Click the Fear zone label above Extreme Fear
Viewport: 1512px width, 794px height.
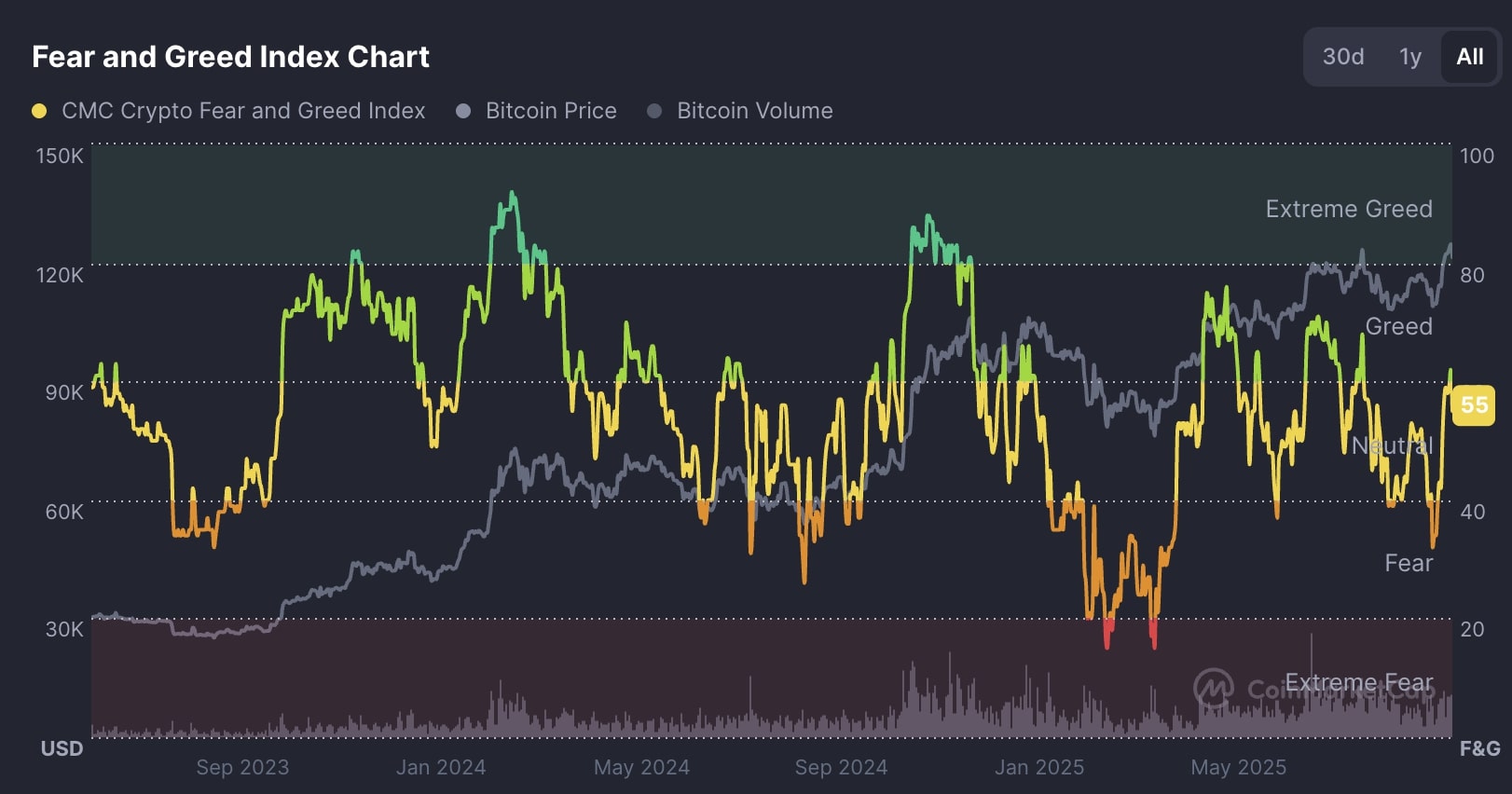1408,563
